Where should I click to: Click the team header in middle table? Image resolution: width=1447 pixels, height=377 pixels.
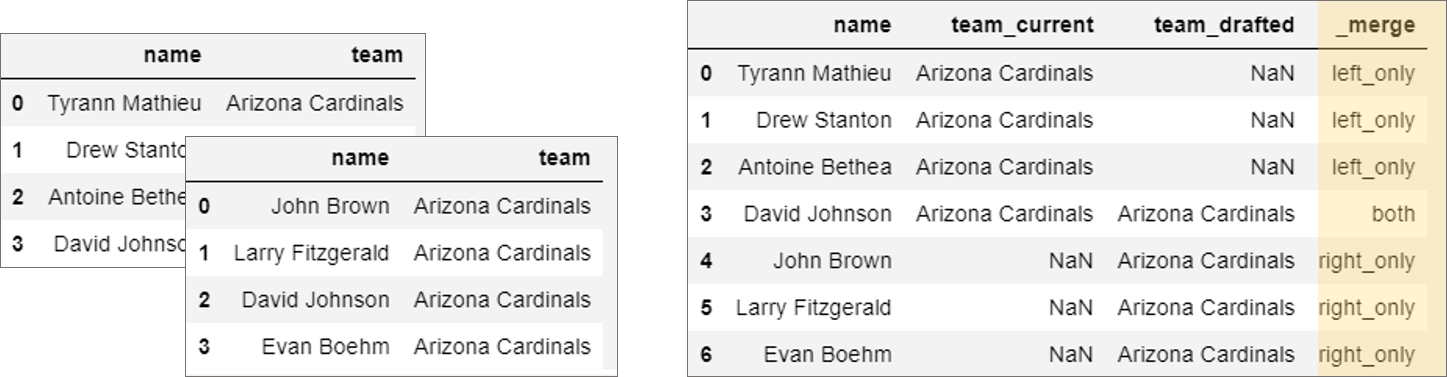pos(564,158)
